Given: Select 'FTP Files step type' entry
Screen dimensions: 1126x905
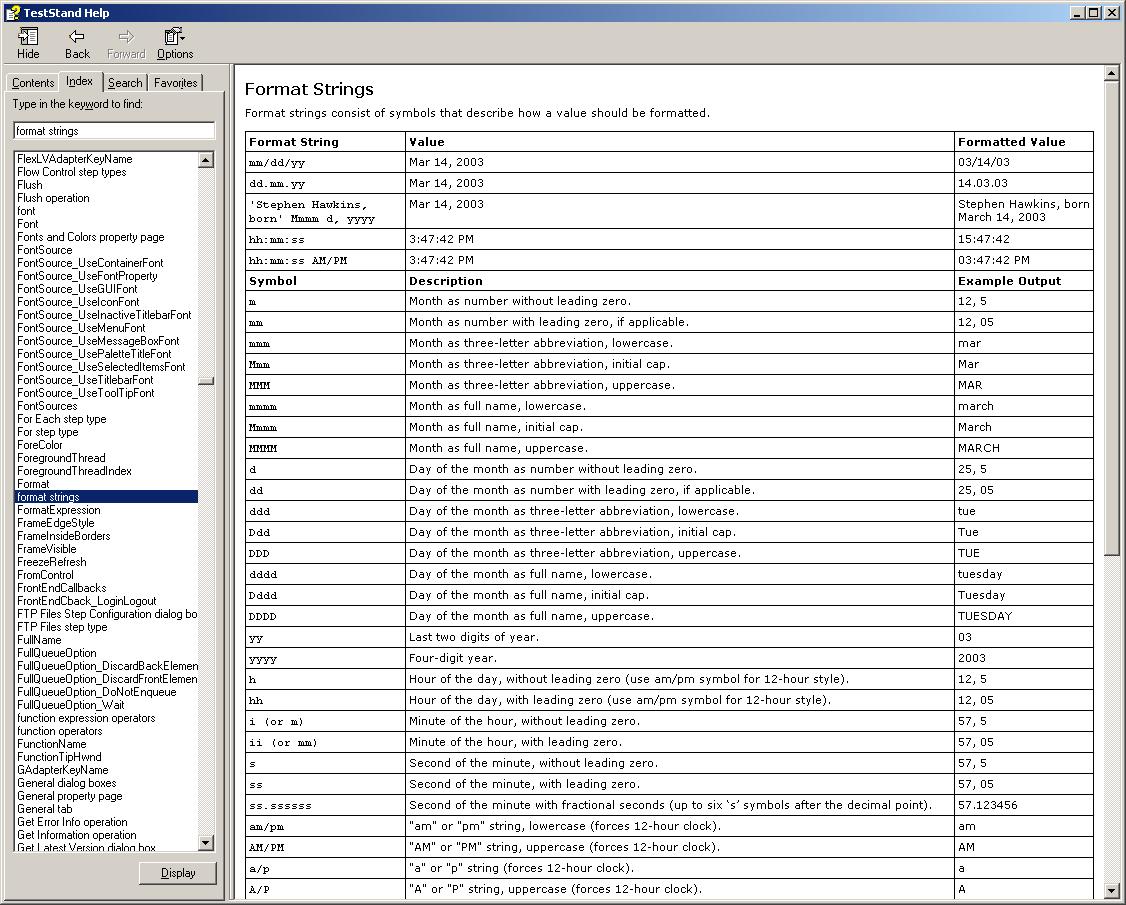Looking at the screenshot, I should pyautogui.click(x=62, y=627).
